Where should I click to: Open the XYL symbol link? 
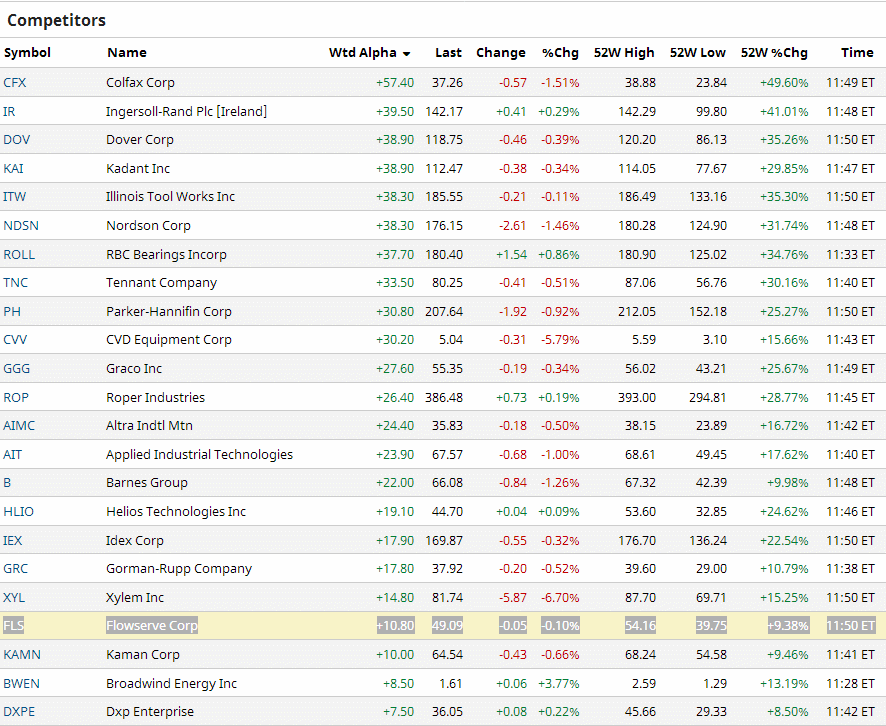pos(14,597)
